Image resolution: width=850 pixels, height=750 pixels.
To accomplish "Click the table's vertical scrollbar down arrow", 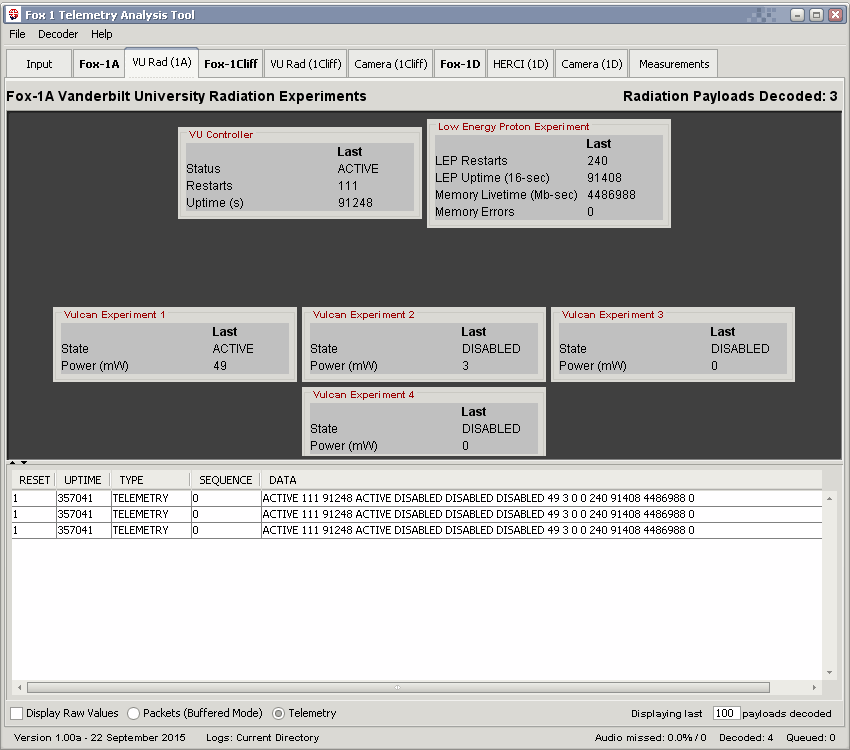I will (828, 672).
